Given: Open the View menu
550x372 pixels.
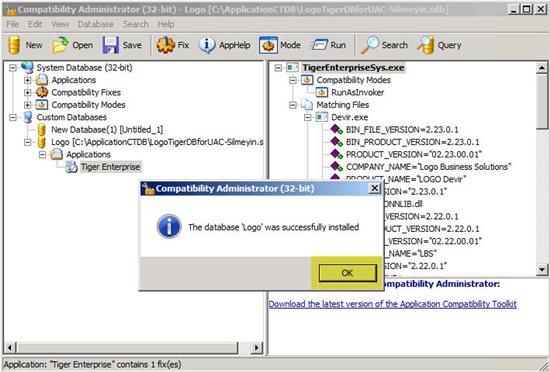Looking at the screenshot, I should [60, 24].
